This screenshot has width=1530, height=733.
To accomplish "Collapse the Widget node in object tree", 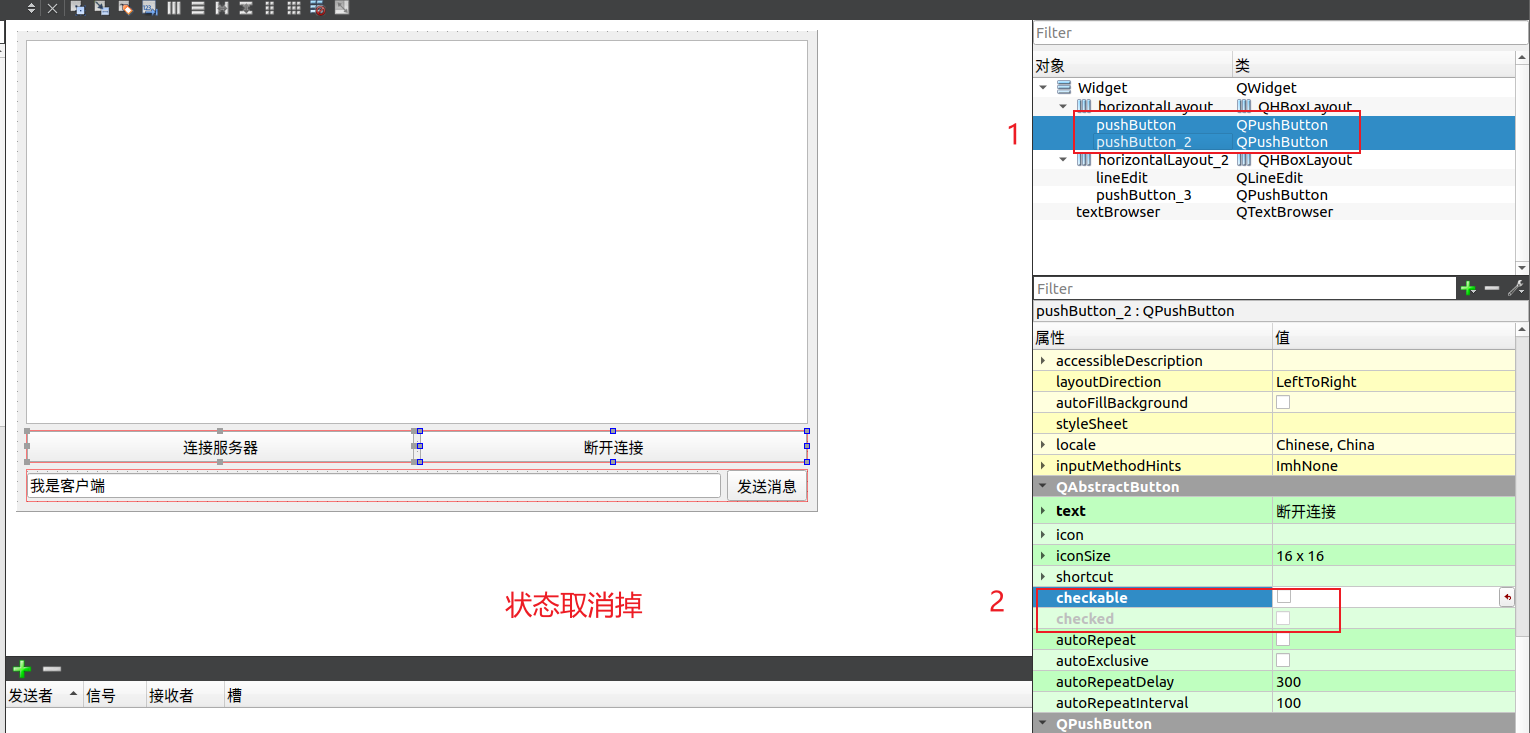I will pos(1044,88).
